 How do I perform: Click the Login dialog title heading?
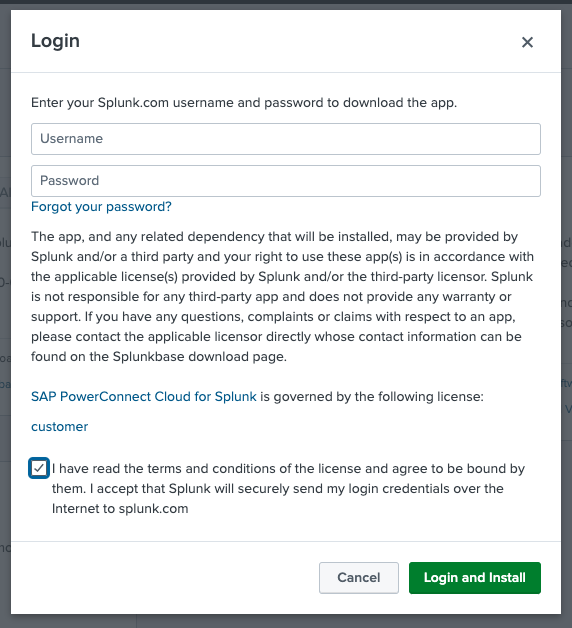coord(56,41)
